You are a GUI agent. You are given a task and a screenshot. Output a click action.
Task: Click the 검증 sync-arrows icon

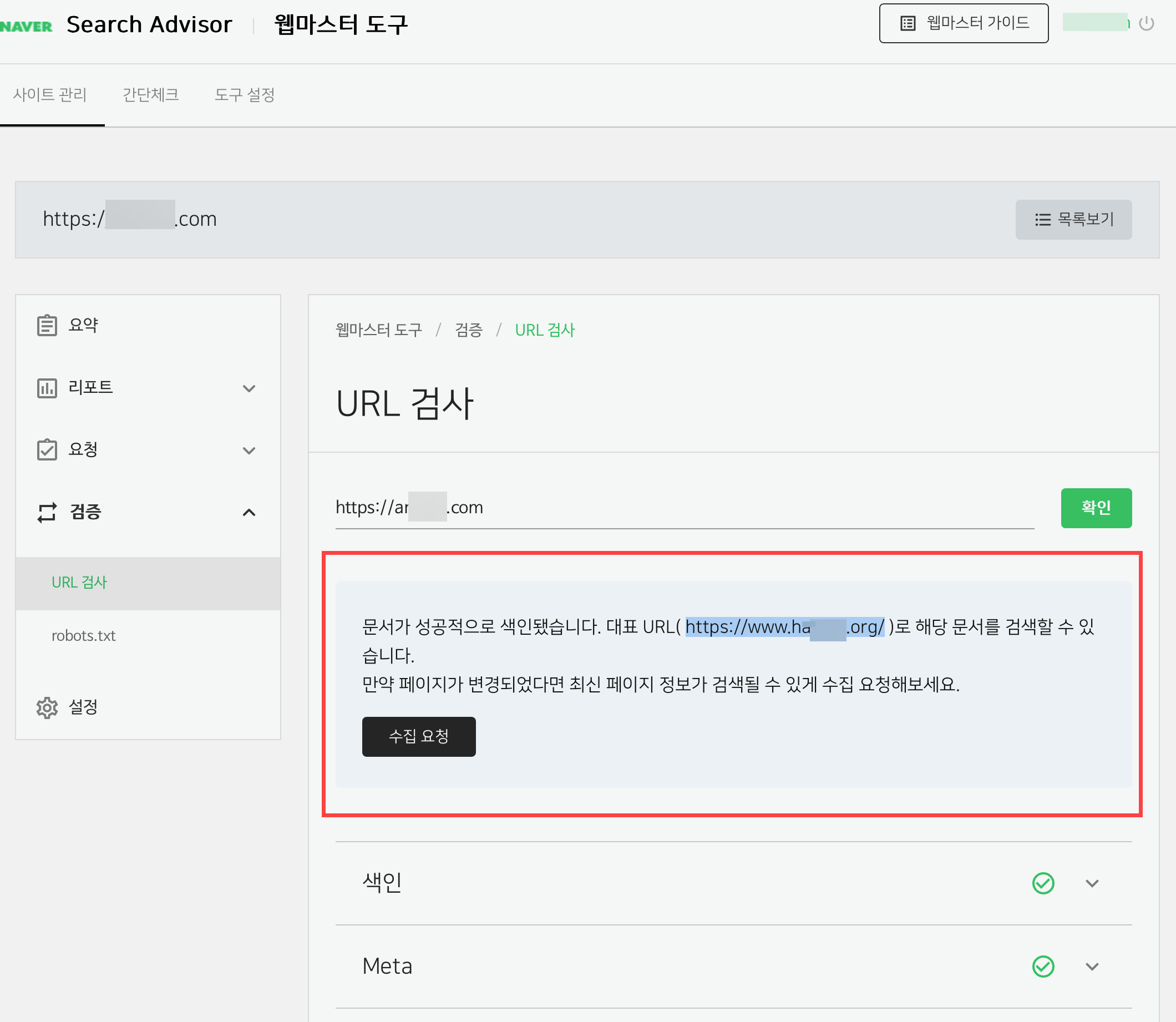(x=47, y=512)
